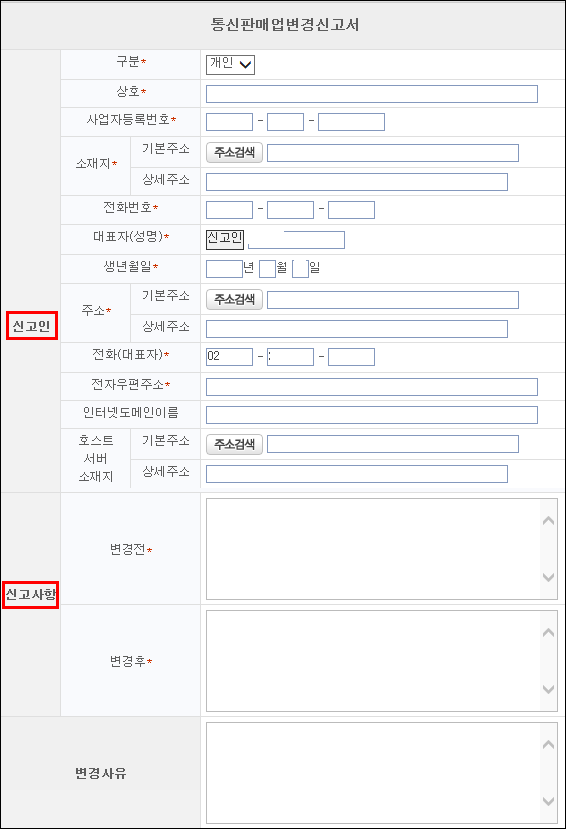Click the 변경사유 label

pyautogui.click(x=100, y=773)
